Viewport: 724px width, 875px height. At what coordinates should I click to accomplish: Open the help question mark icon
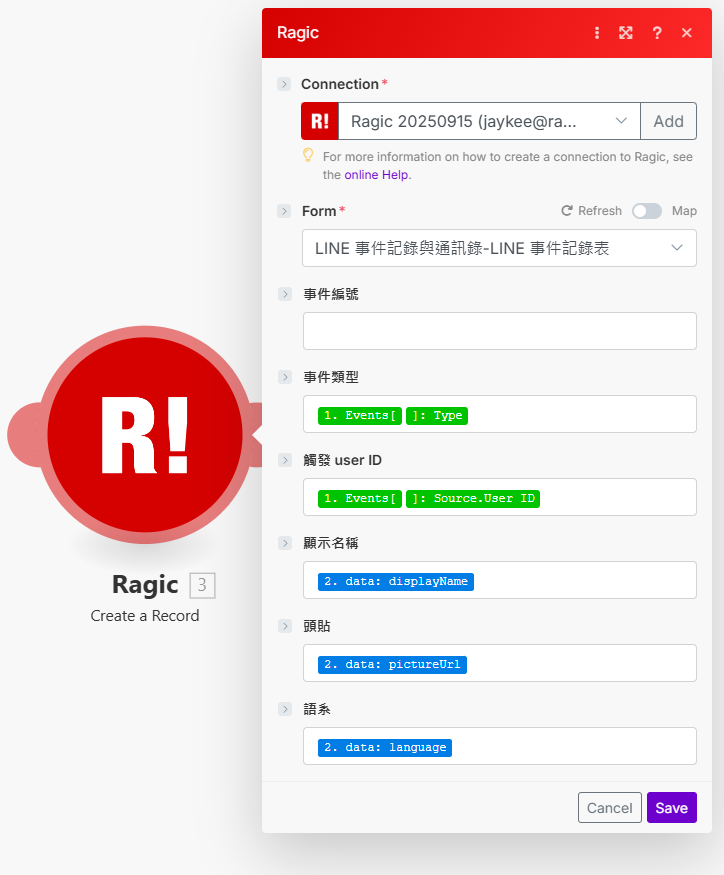tap(657, 33)
